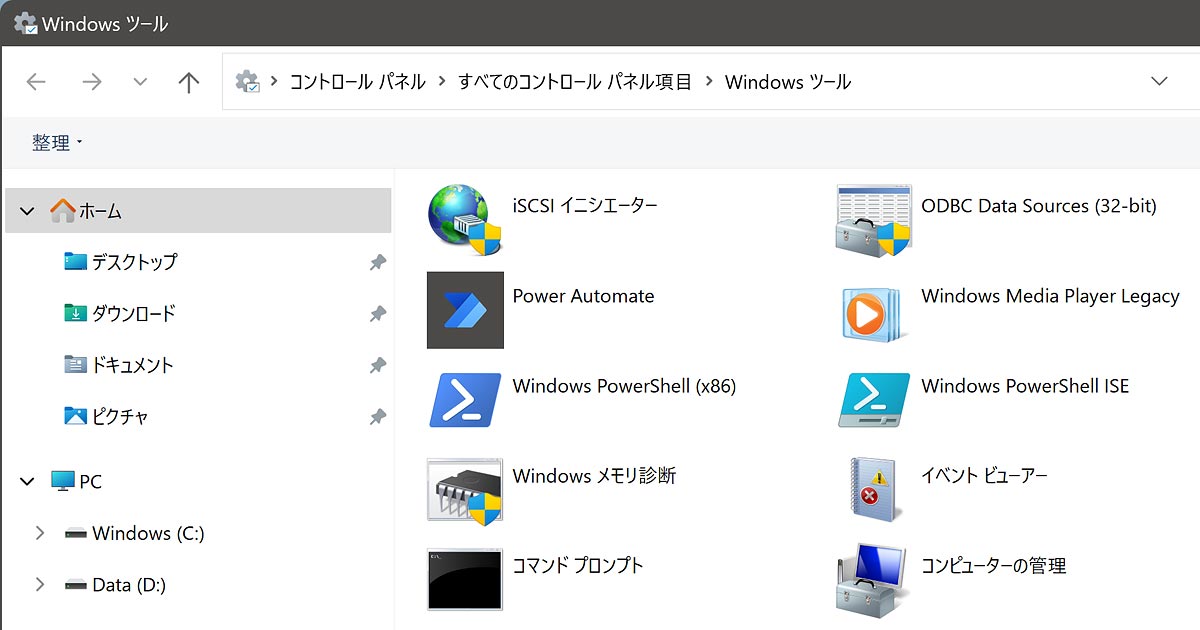The height and width of the screenshot is (630, 1200).
Task: Click the ドキュメント folder icon
Action: 76,365
